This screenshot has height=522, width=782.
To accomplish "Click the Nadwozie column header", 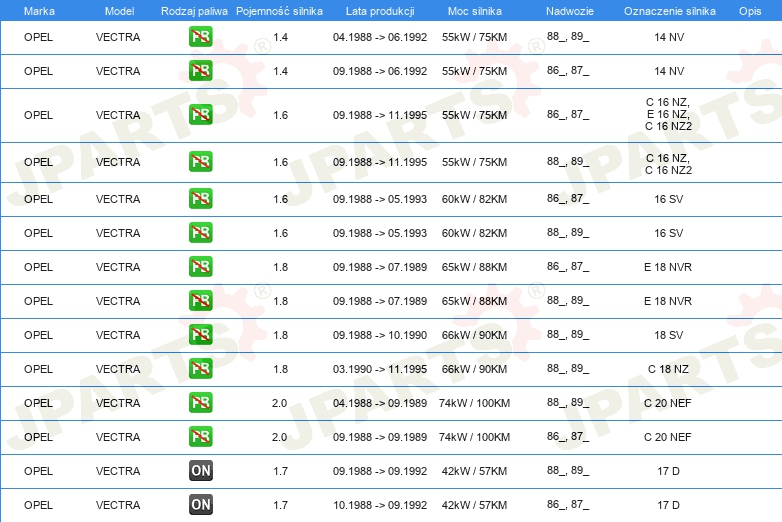I will pyautogui.click(x=570, y=11).
